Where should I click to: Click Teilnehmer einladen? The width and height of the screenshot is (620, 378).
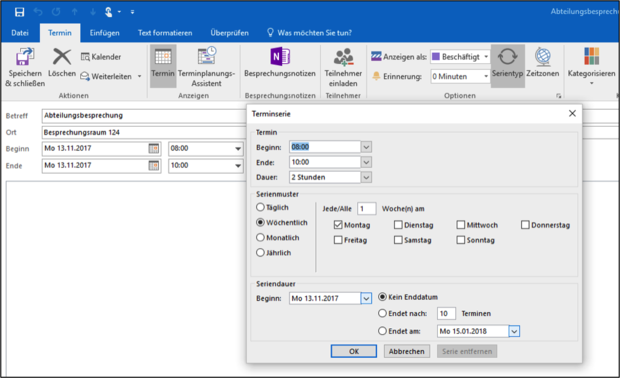(x=343, y=67)
